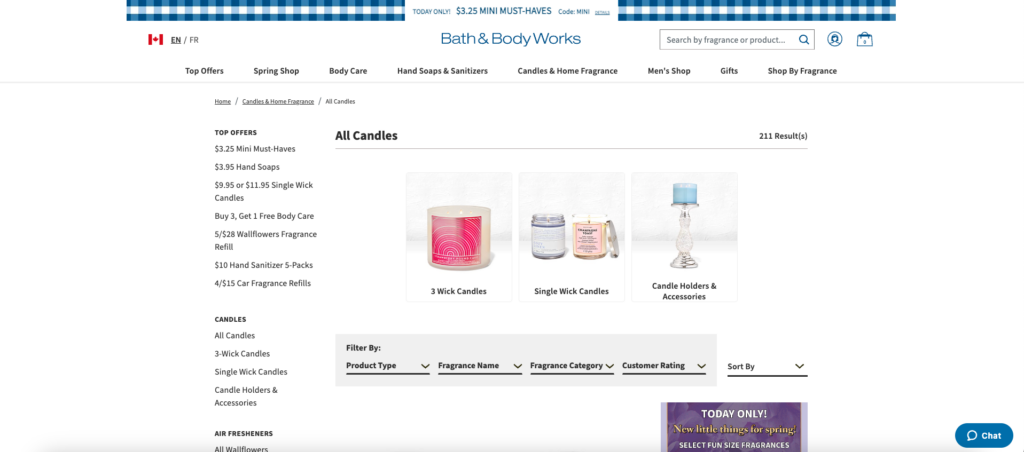Click the Home breadcrumb link
This screenshot has width=1024, height=452.
click(x=223, y=102)
